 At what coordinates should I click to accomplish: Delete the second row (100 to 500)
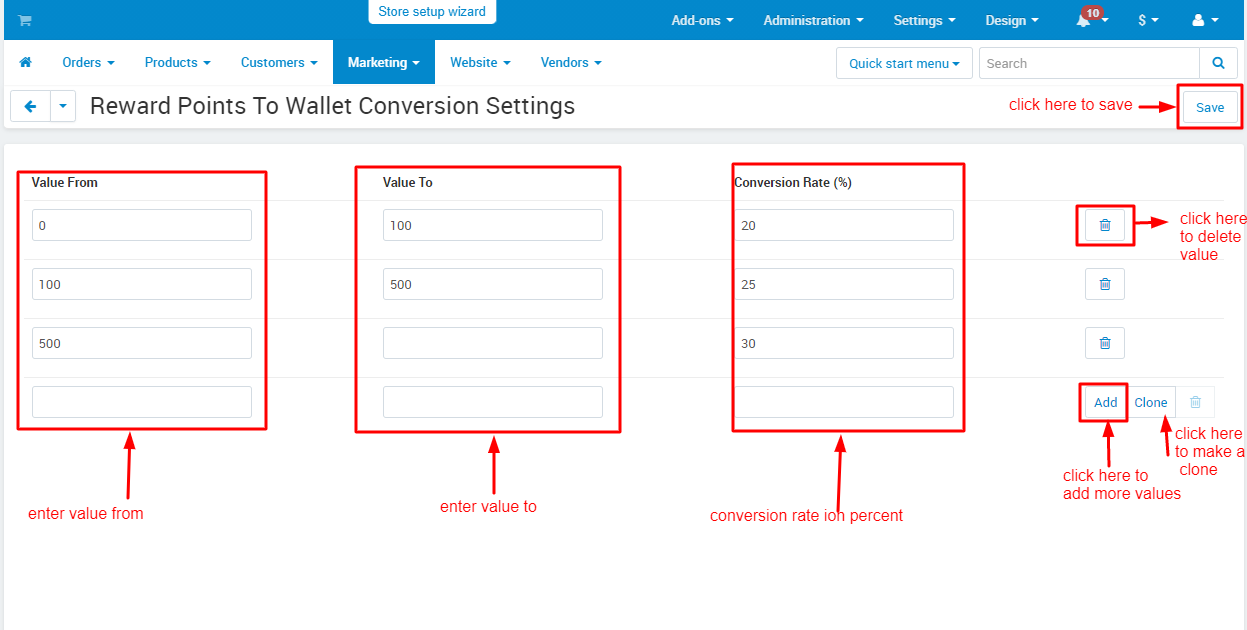coord(1104,285)
